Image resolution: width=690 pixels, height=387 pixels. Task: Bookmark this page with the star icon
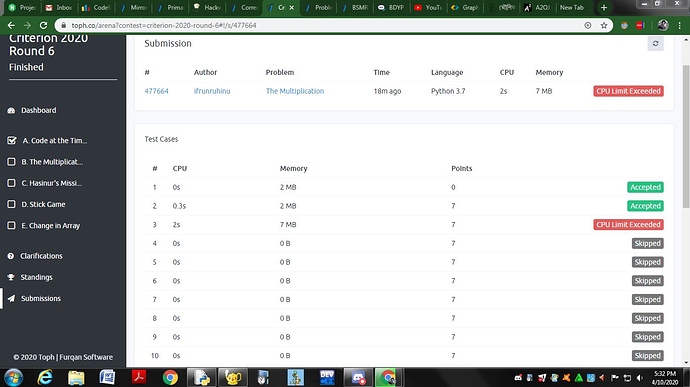click(x=604, y=26)
